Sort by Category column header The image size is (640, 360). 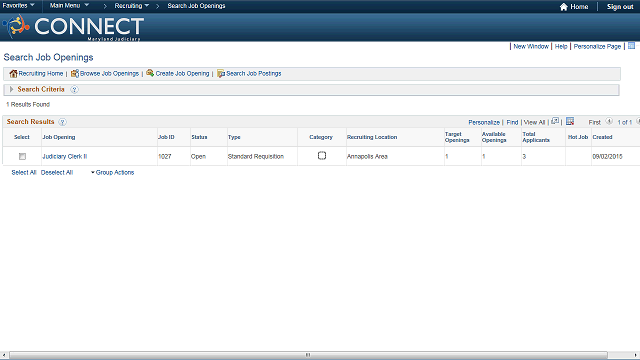pyautogui.click(x=321, y=137)
